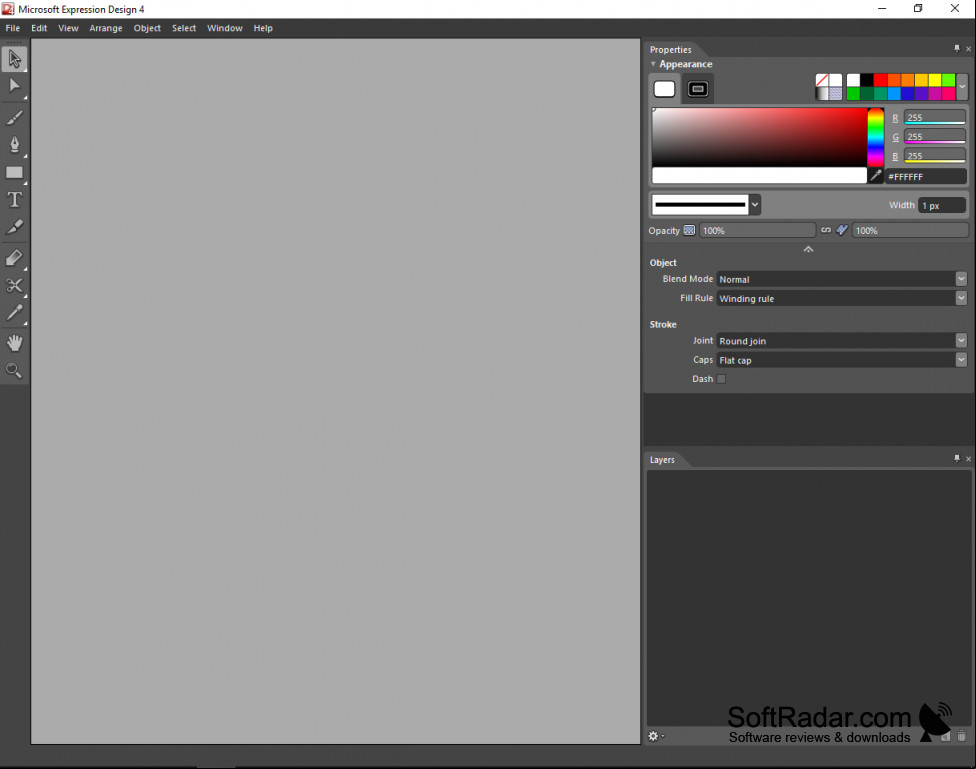Open the stroke style dropdown
The image size is (976, 769).
755,204
